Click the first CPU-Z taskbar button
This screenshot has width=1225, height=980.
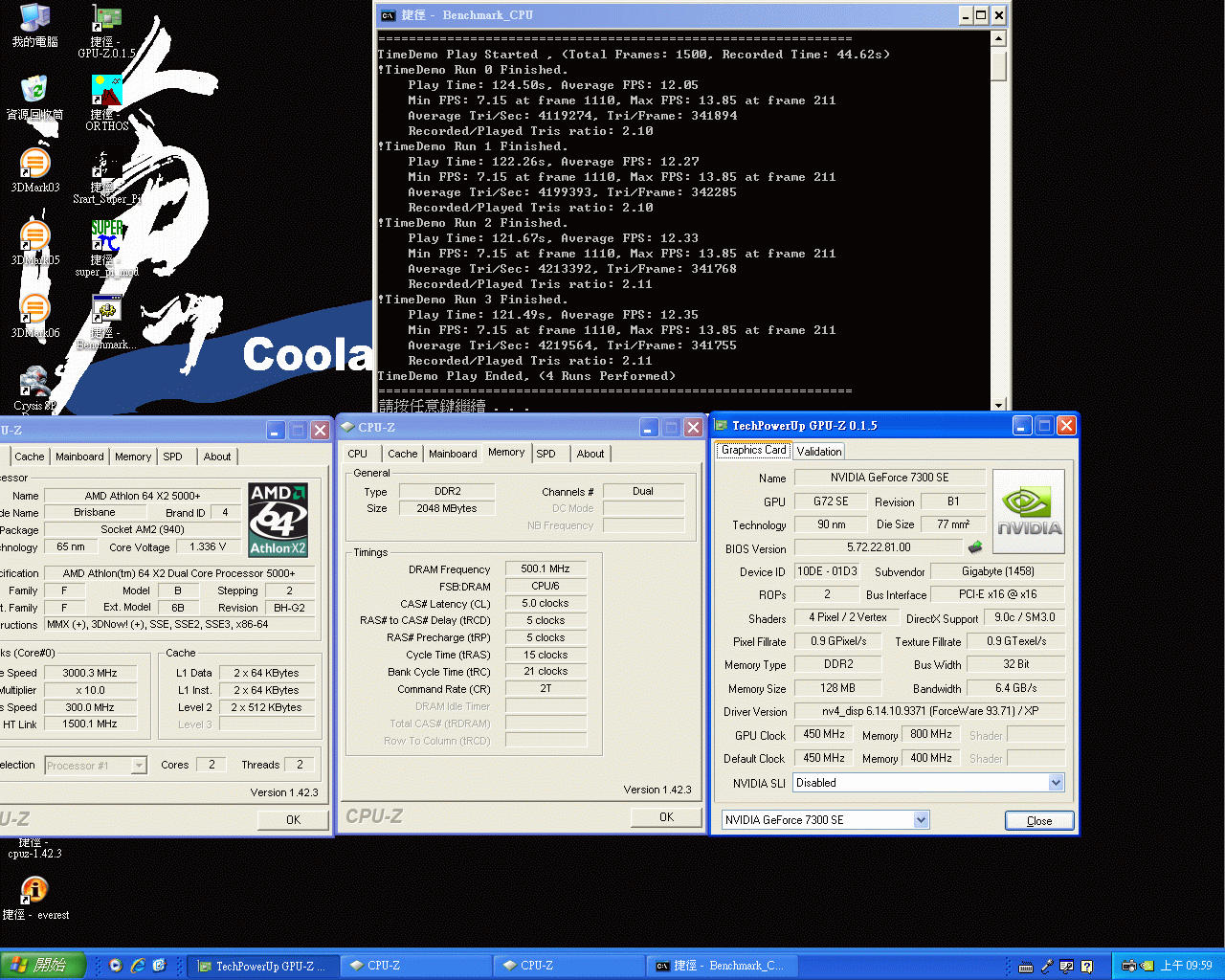(x=415, y=966)
